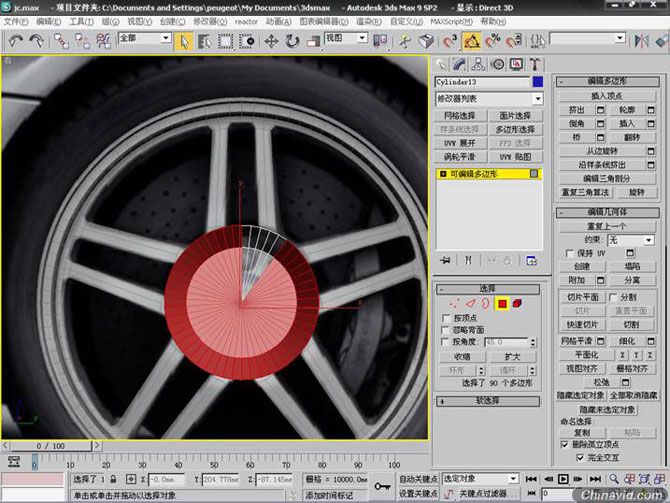670x503 pixels.
Task: Click the Pin Stack icon
Action: (445, 260)
